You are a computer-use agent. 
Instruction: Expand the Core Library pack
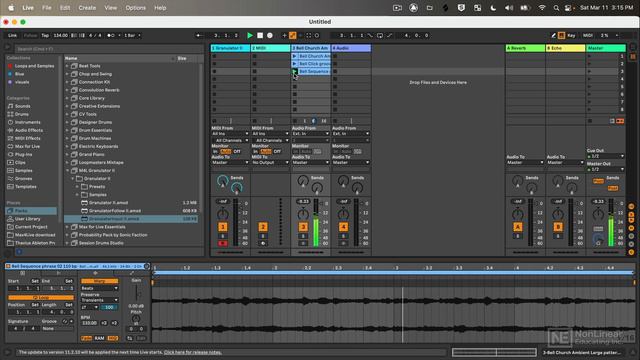coord(67,98)
